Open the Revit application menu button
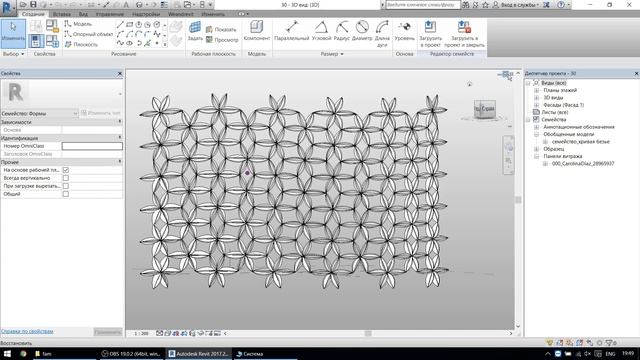Image resolution: width=640 pixels, height=360 pixels. [7, 7]
